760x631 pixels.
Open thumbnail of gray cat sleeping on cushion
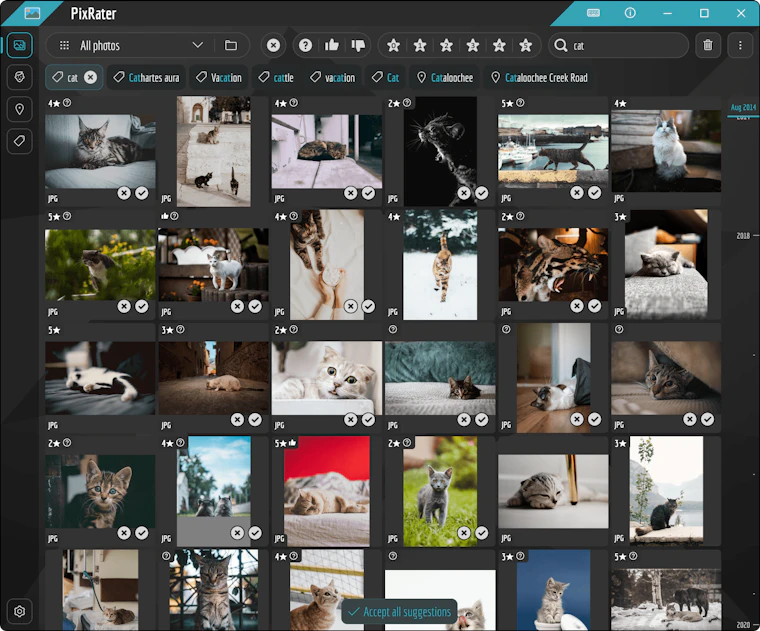(666, 265)
